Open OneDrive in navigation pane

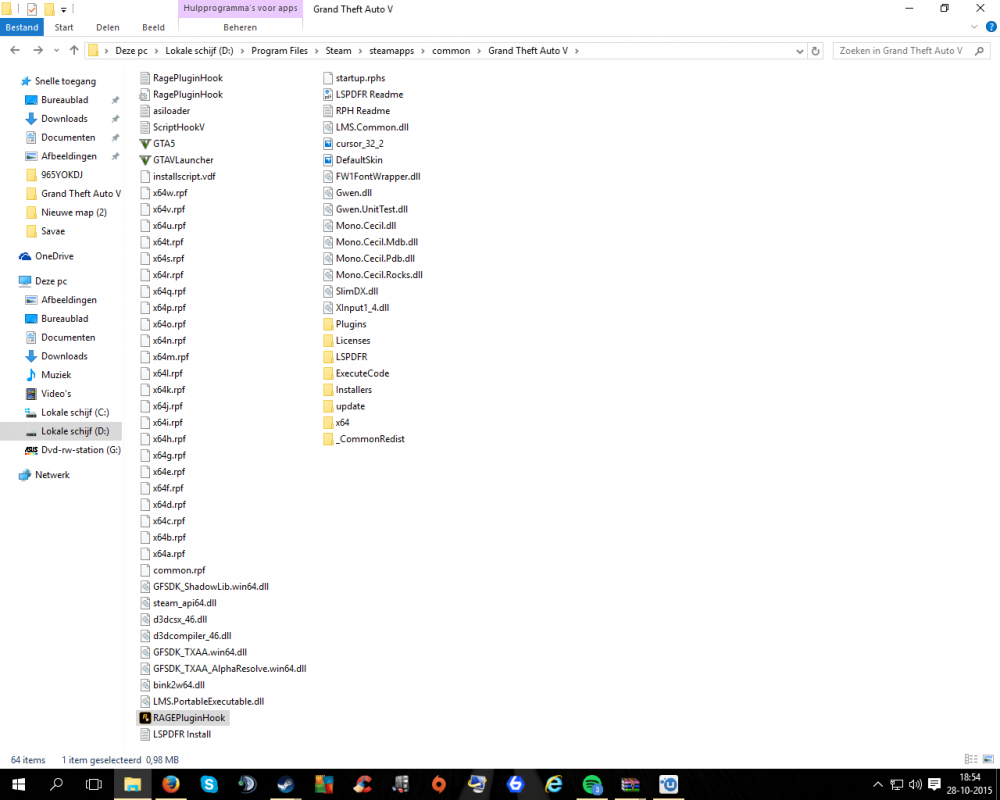(47, 256)
